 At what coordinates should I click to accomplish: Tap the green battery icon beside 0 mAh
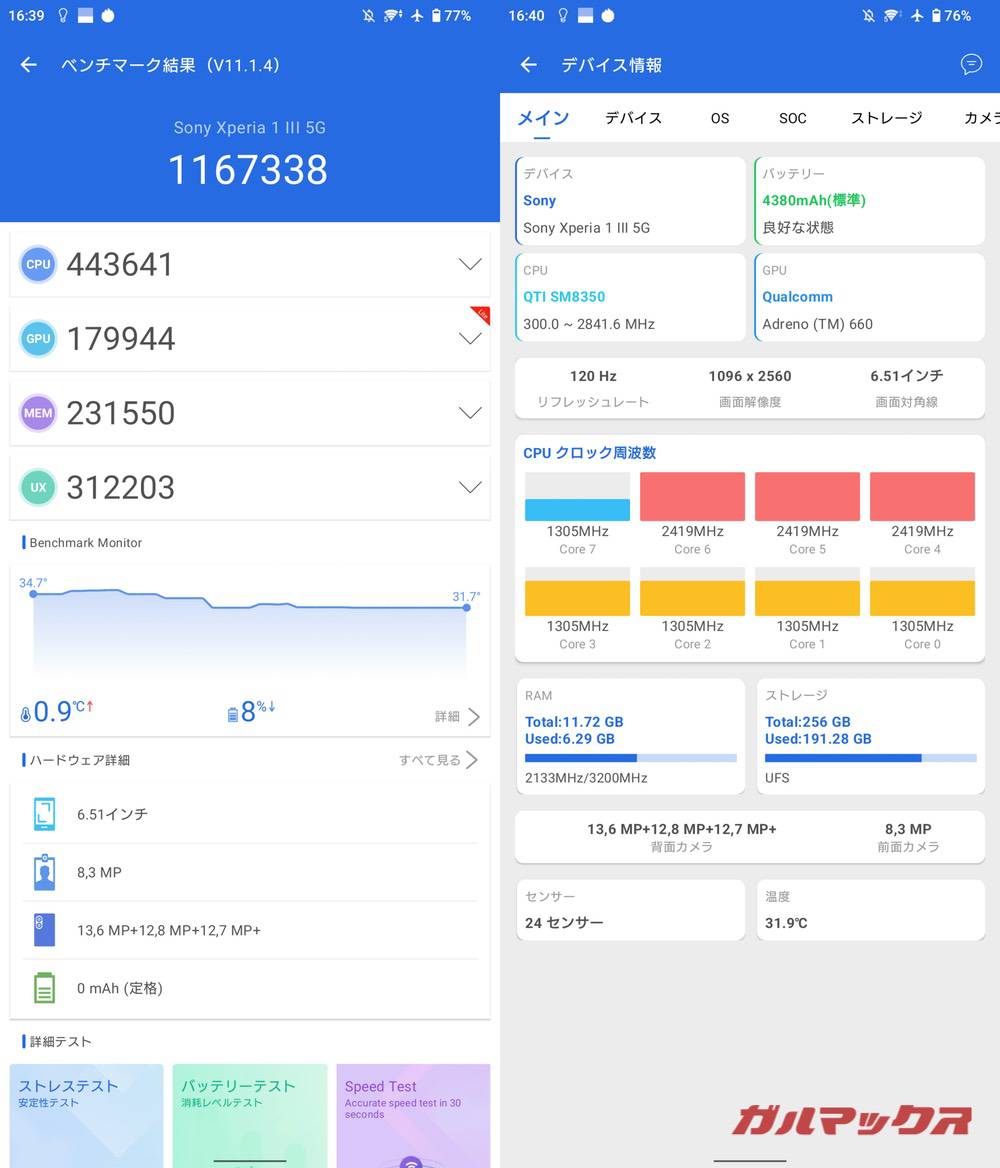click(x=45, y=988)
